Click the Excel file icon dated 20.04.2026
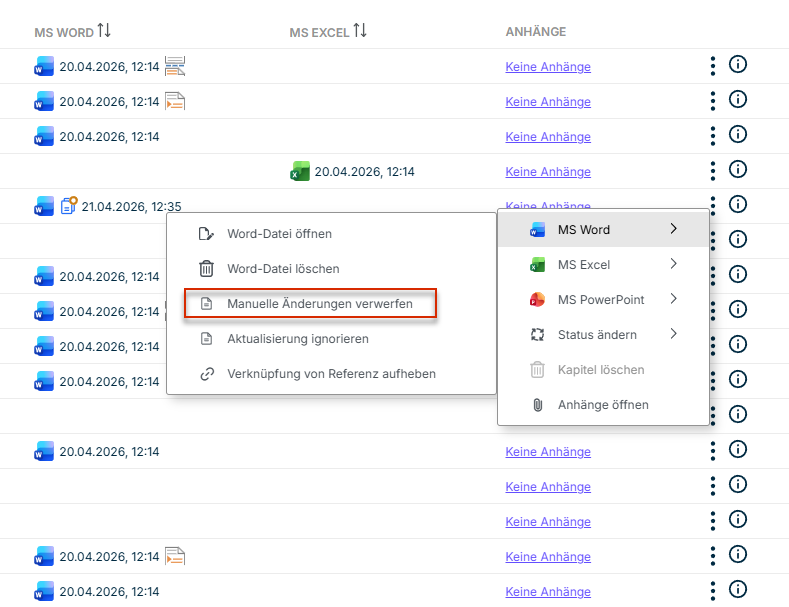 click(x=299, y=172)
